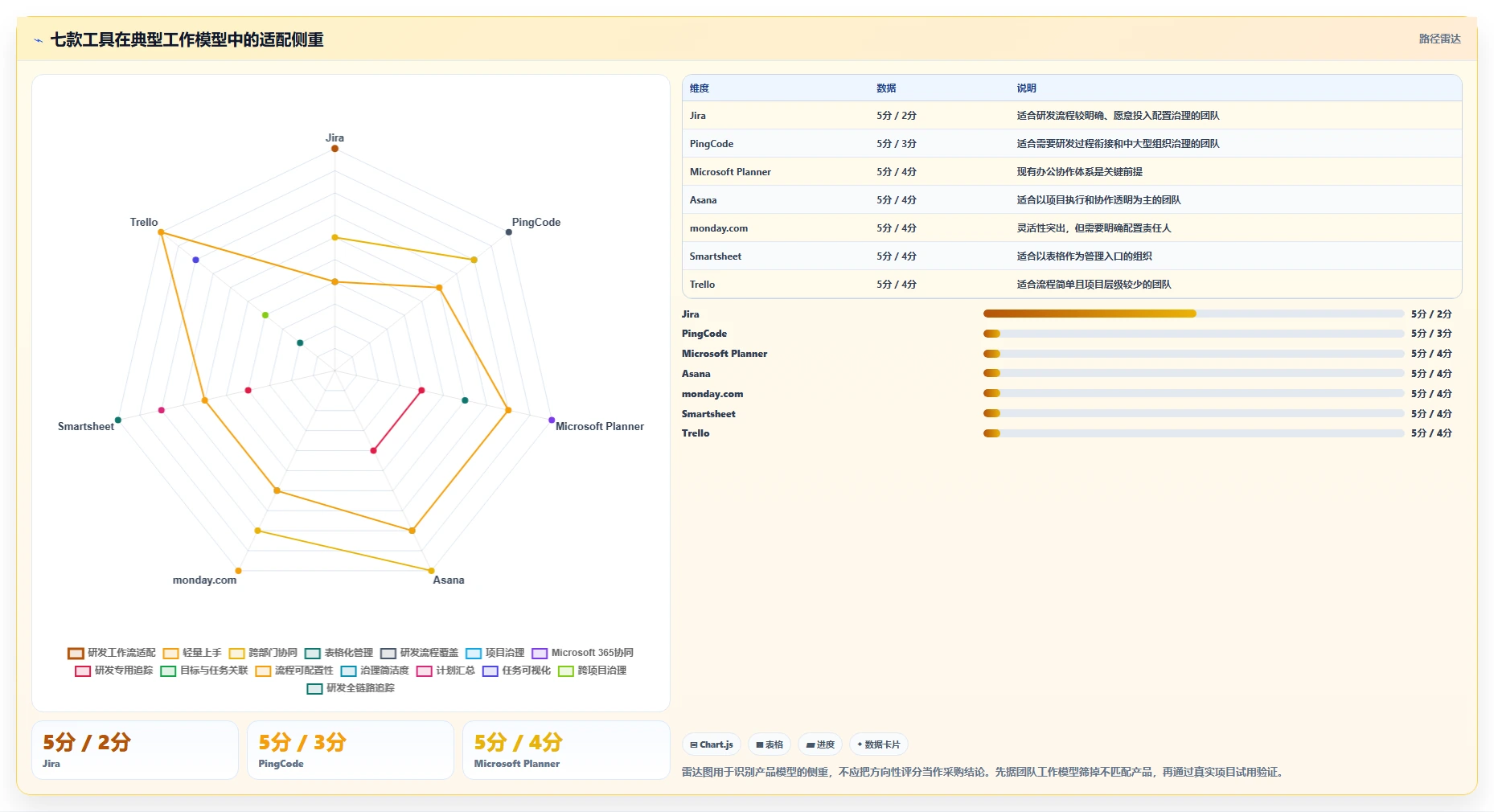Click the Jira axis point on radar chart
Image resolution: width=1494 pixels, height=812 pixels.
tap(335, 149)
